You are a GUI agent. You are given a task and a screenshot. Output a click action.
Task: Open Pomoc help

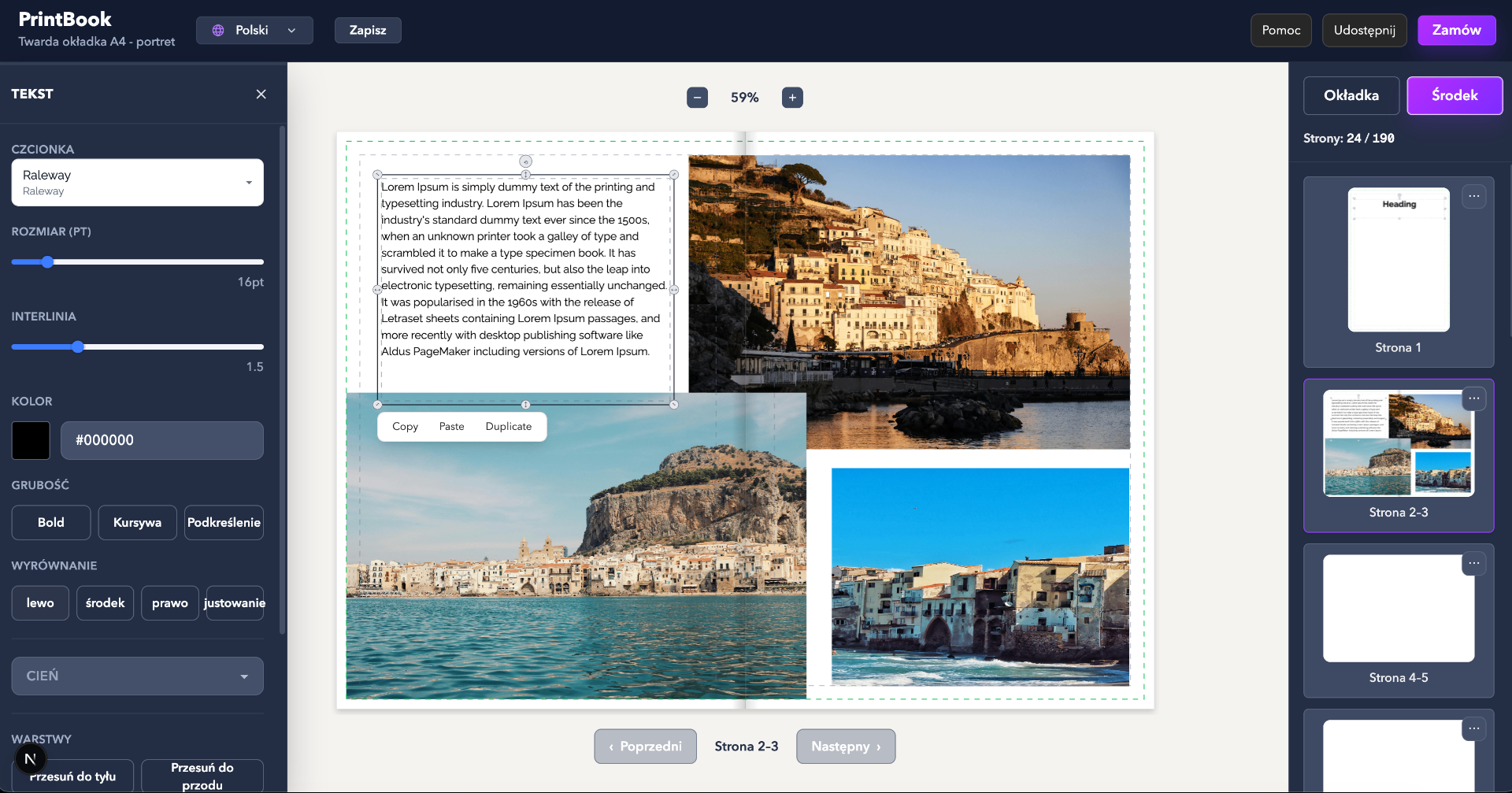[x=1281, y=31]
